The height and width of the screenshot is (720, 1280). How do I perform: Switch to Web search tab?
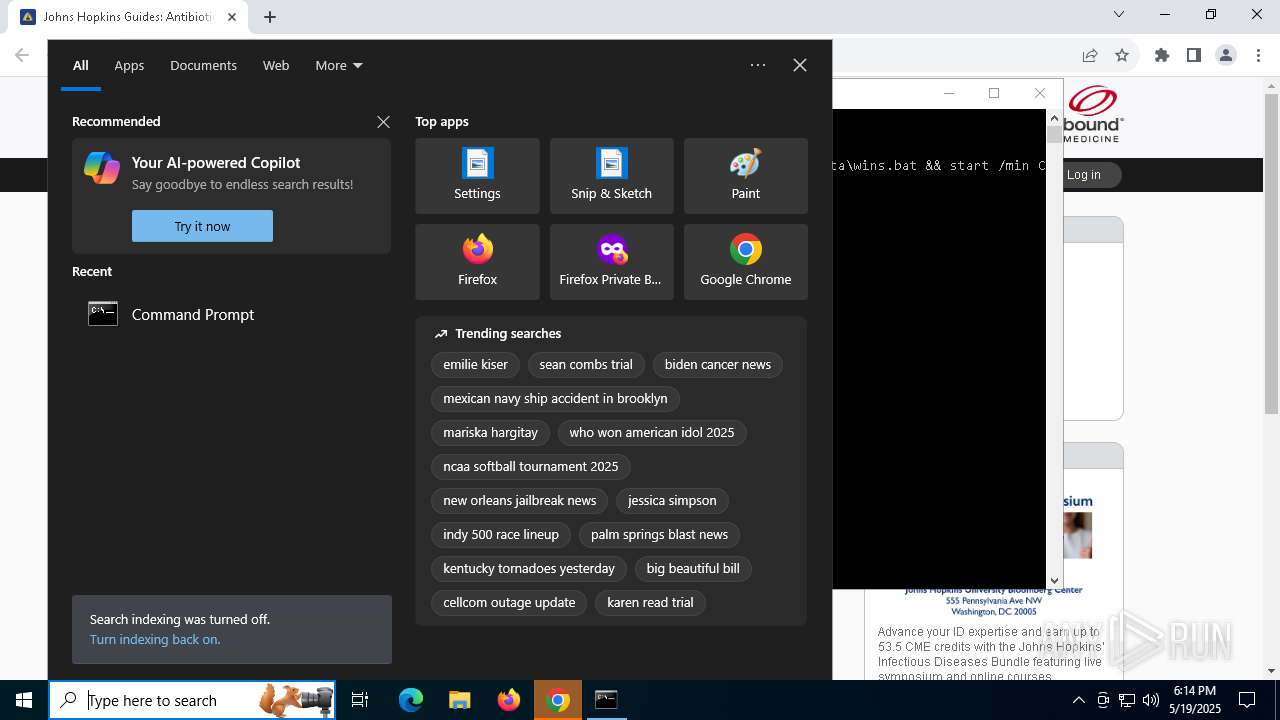276,65
